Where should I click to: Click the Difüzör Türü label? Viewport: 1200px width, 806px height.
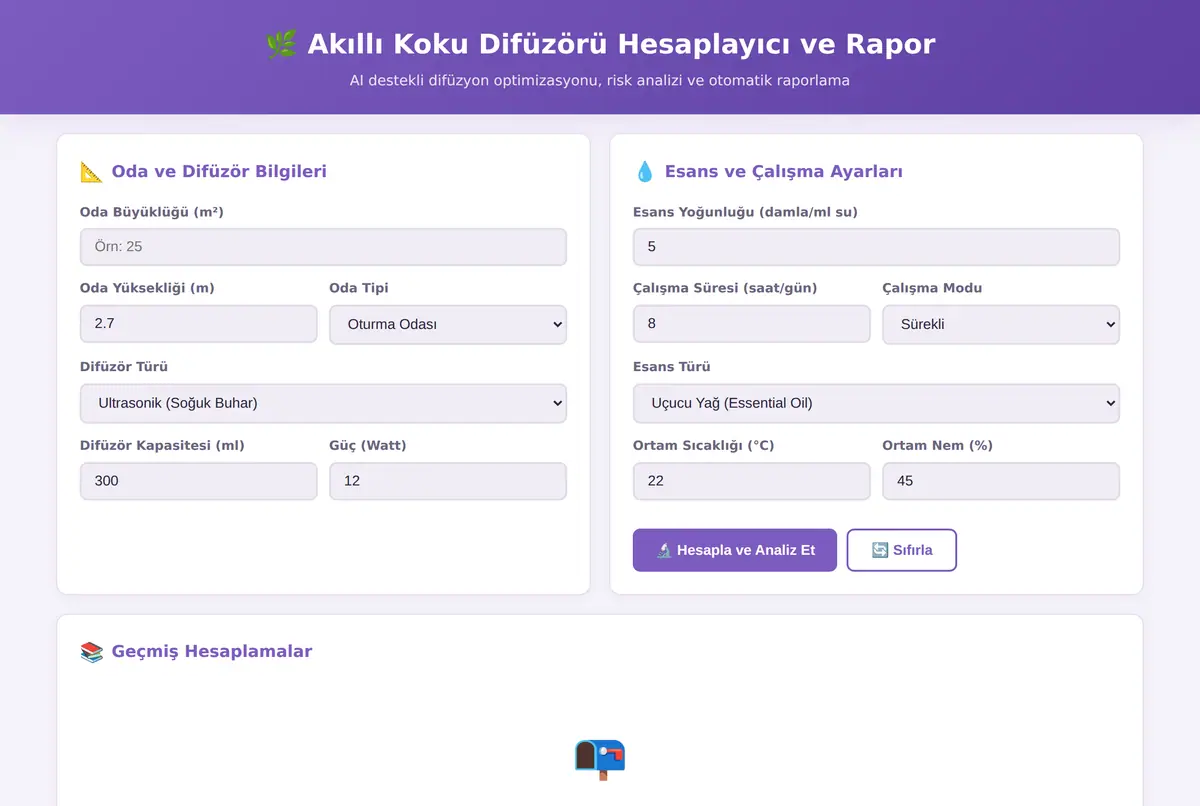tap(124, 367)
